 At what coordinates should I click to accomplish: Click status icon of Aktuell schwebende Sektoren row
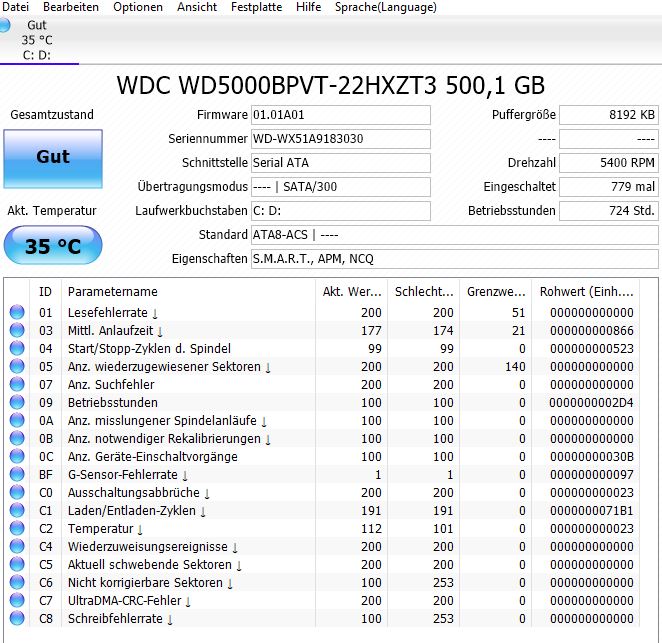pyautogui.click(x=17, y=564)
